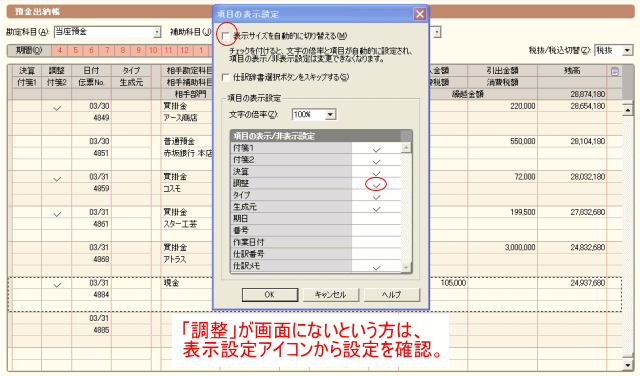Click 繰越金額 balance 28,874,180
Screen dimensions: 640x376
click(588, 94)
